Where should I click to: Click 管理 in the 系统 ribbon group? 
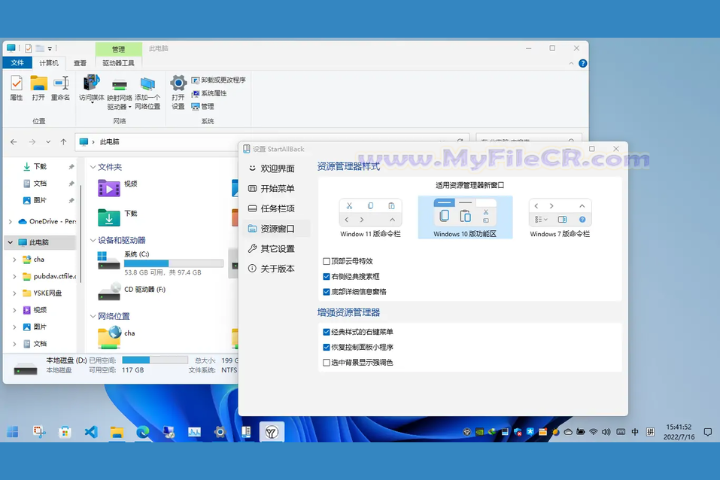[203, 107]
